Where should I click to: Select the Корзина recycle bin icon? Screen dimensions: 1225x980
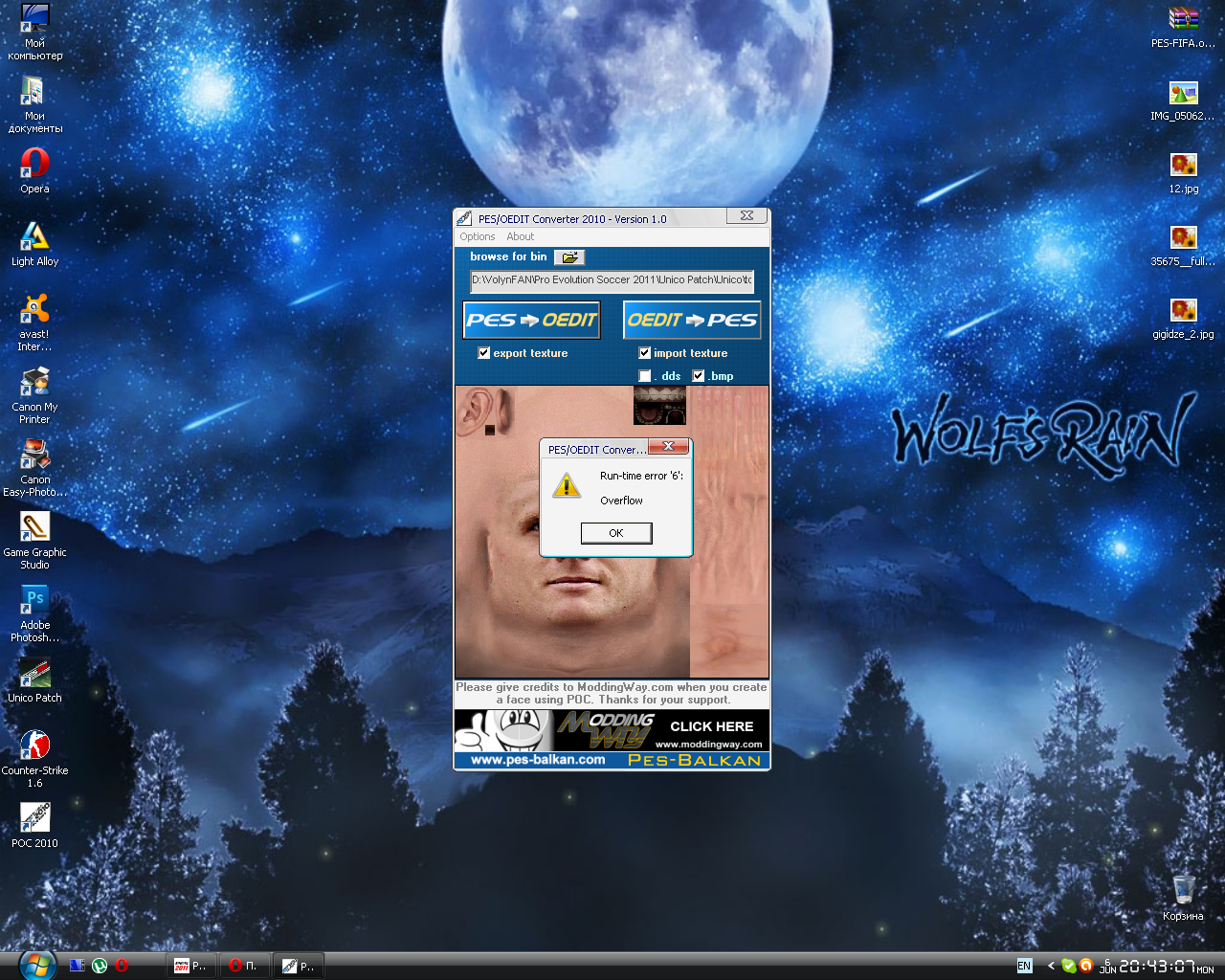[1184, 897]
